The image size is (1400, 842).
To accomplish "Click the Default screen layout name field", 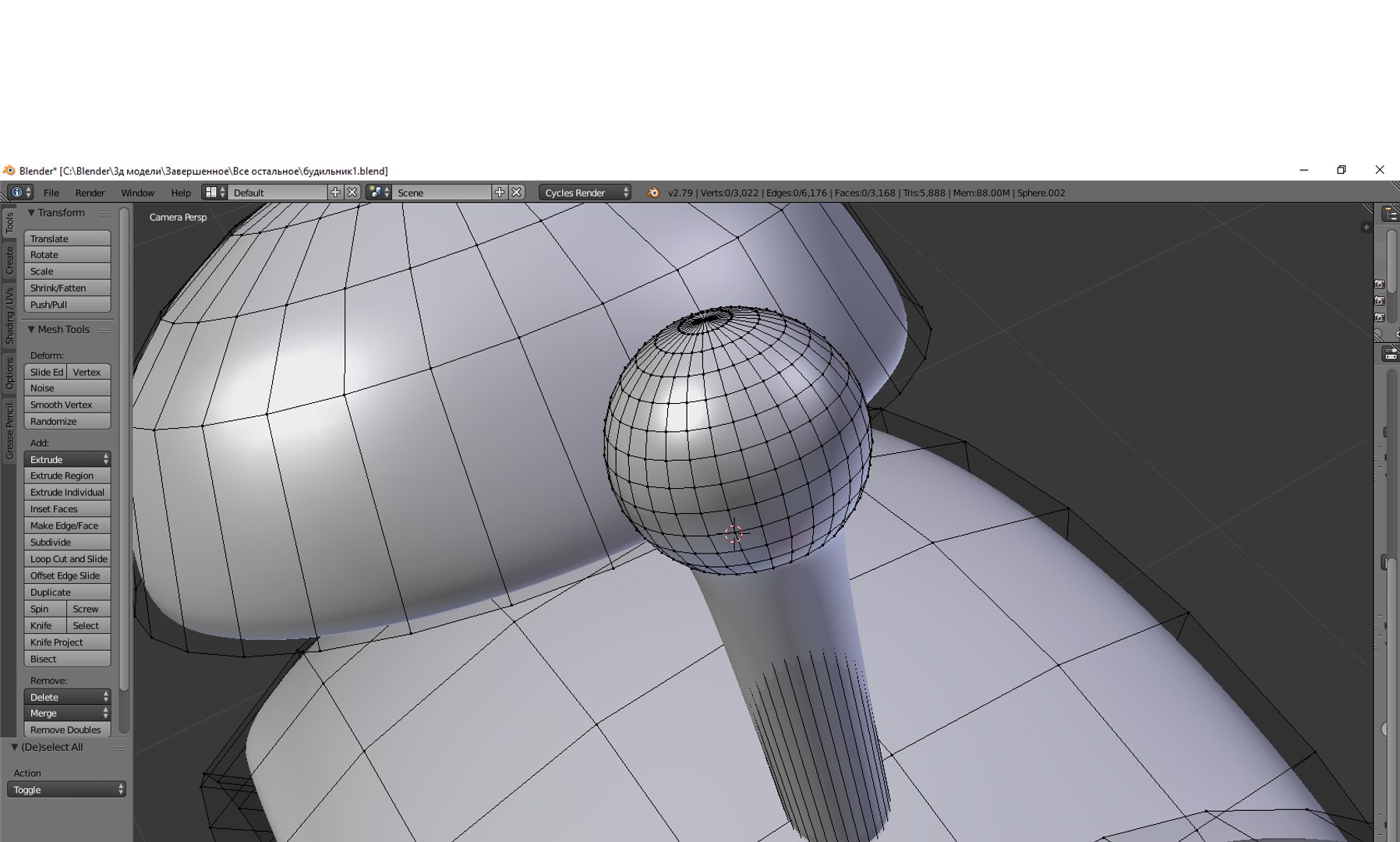I will pyautogui.click(x=278, y=193).
